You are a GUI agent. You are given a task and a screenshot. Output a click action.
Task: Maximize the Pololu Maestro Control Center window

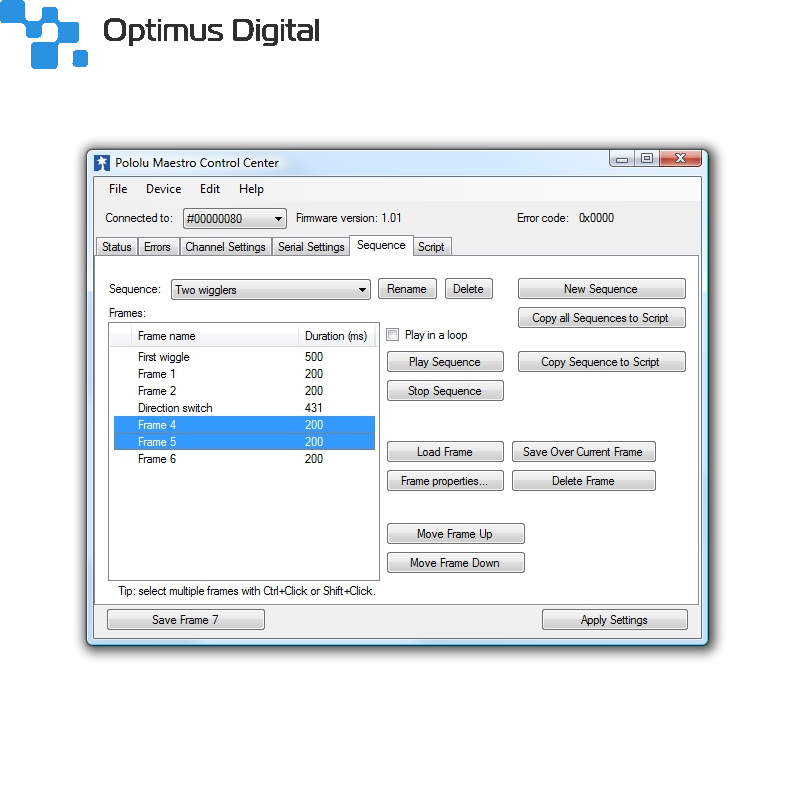(646, 159)
